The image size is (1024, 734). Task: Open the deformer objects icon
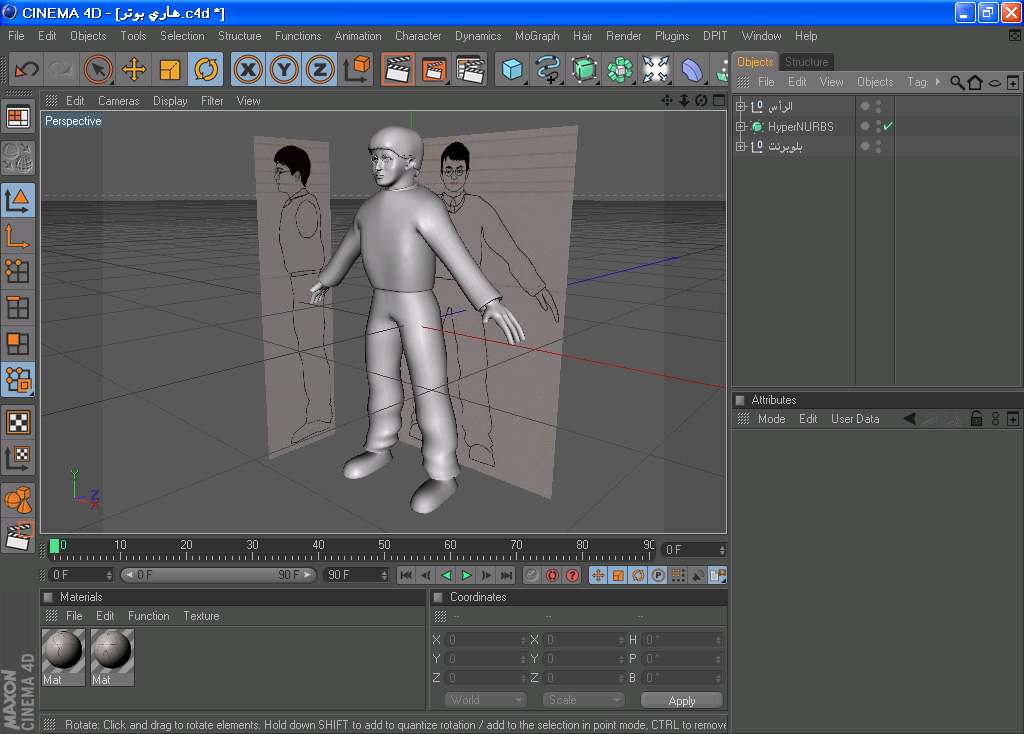click(x=692, y=69)
